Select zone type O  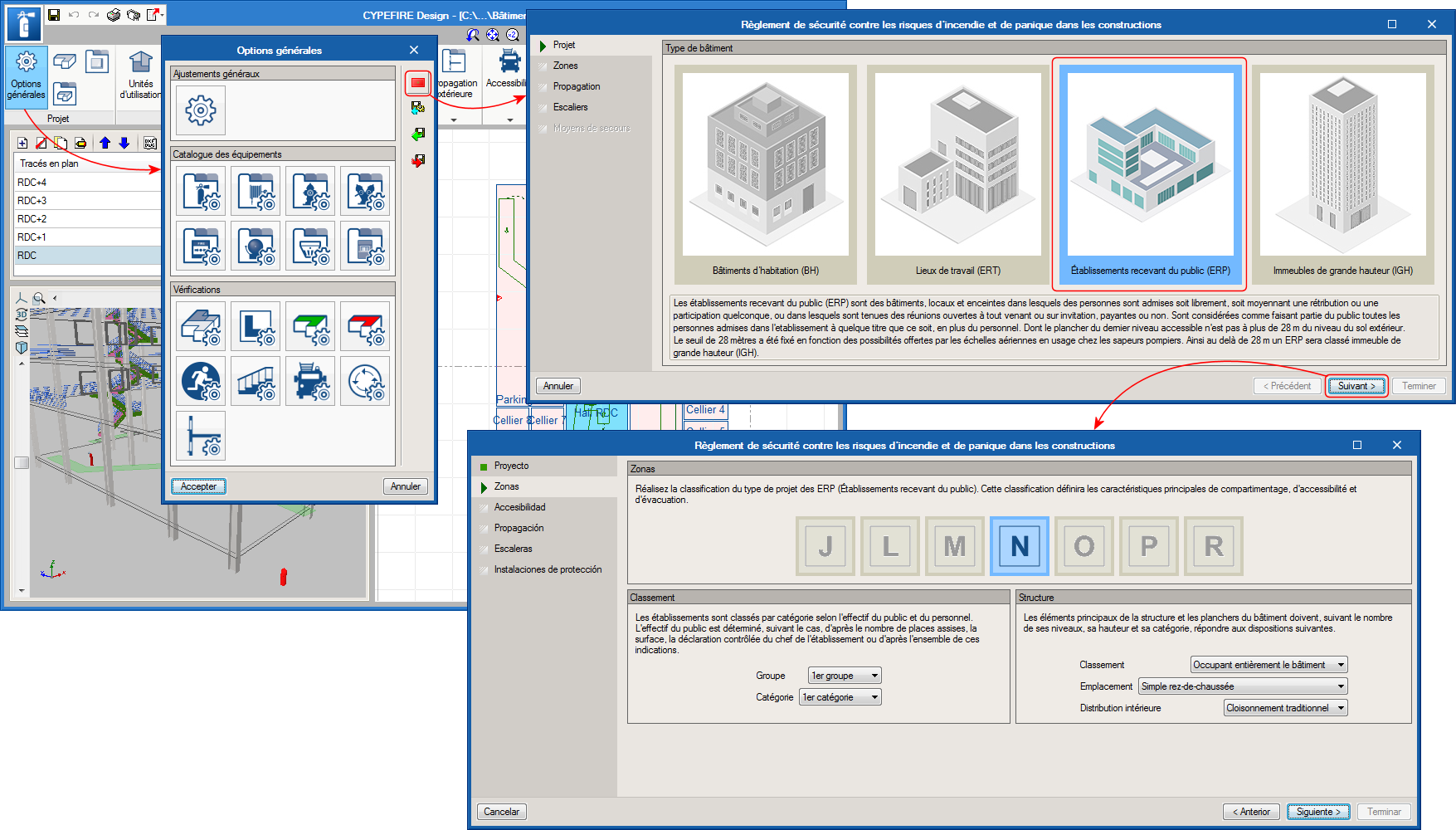1084,546
